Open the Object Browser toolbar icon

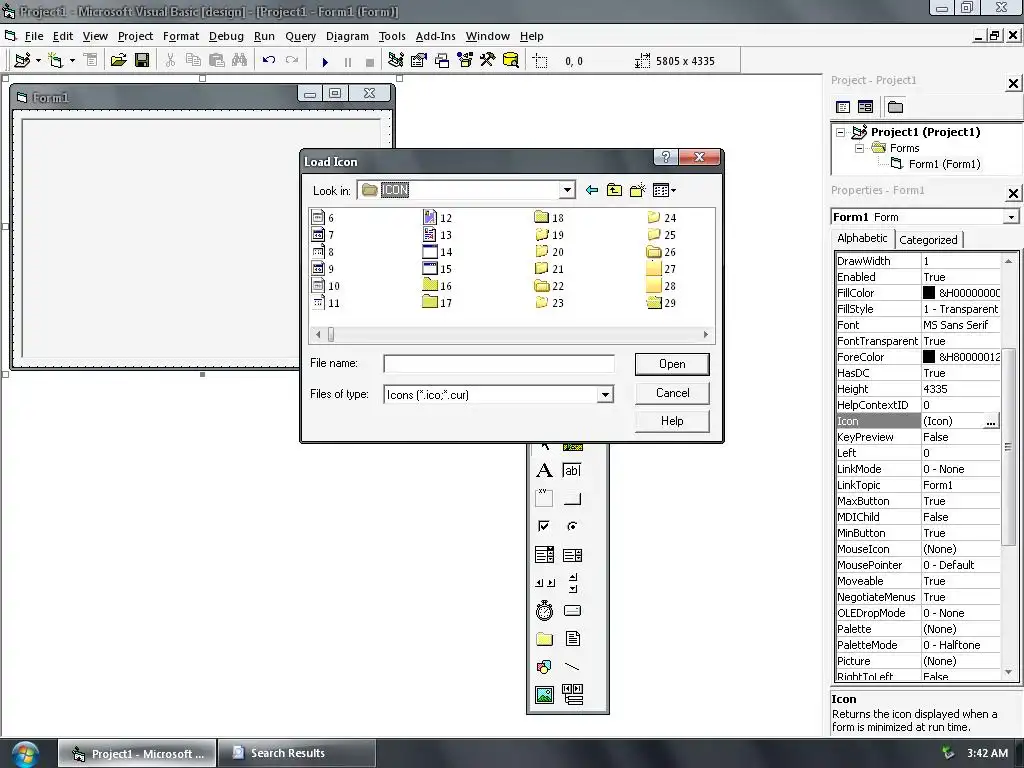point(465,61)
